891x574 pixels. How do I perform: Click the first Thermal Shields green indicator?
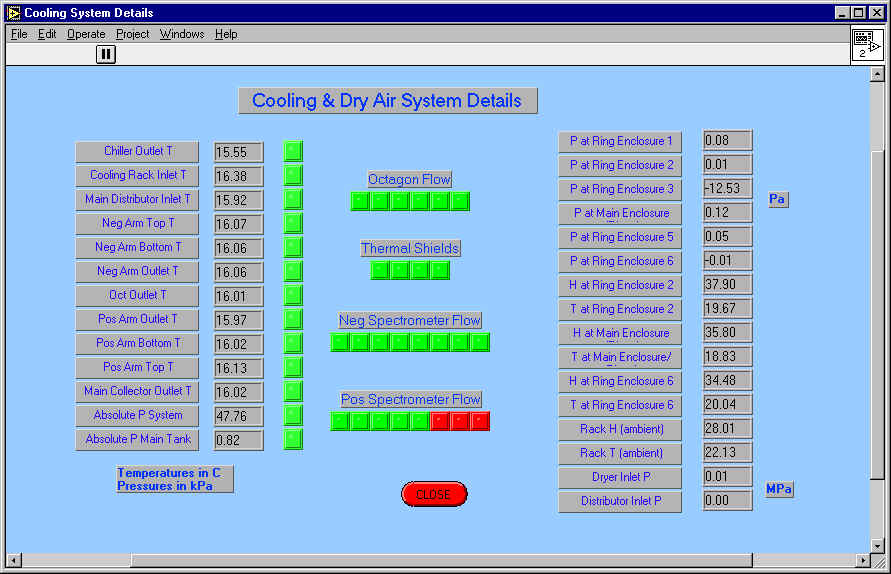point(380,271)
